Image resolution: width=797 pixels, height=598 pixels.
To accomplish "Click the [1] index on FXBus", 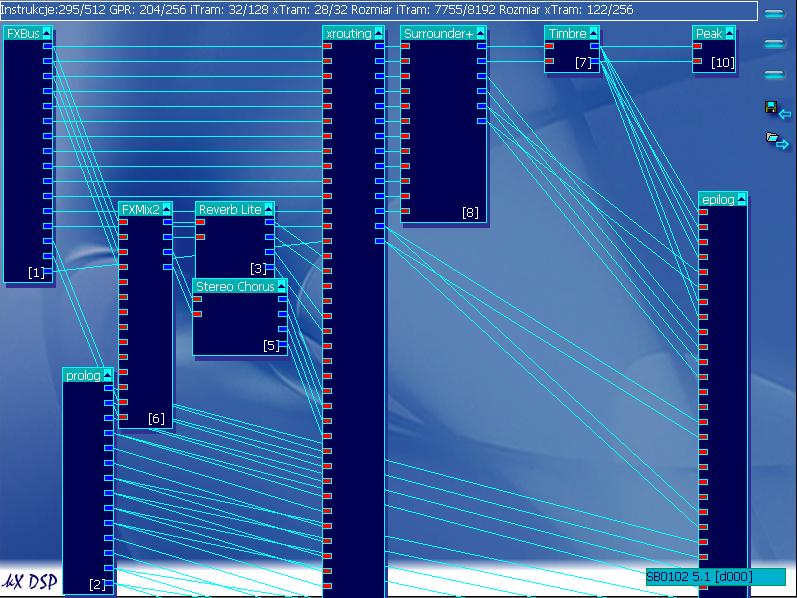I will tap(36, 273).
